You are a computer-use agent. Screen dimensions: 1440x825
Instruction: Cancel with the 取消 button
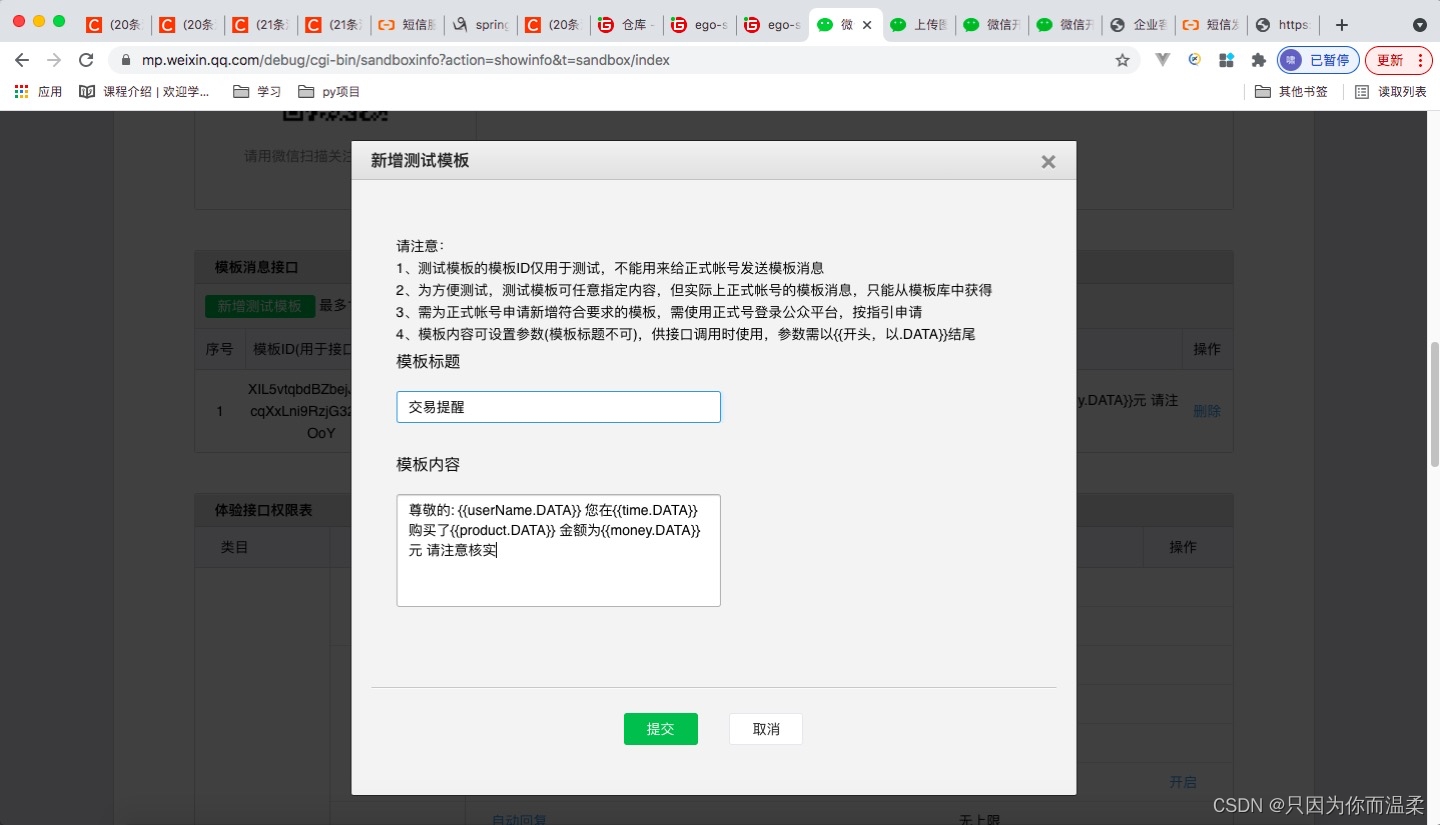point(766,729)
